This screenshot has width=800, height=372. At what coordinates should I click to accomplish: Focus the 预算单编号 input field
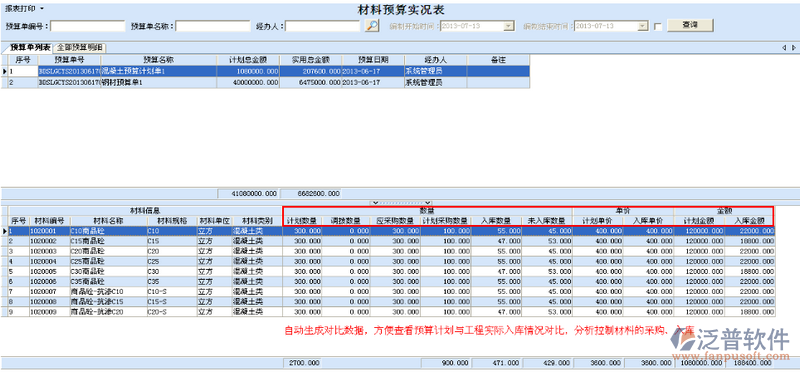pos(88,26)
